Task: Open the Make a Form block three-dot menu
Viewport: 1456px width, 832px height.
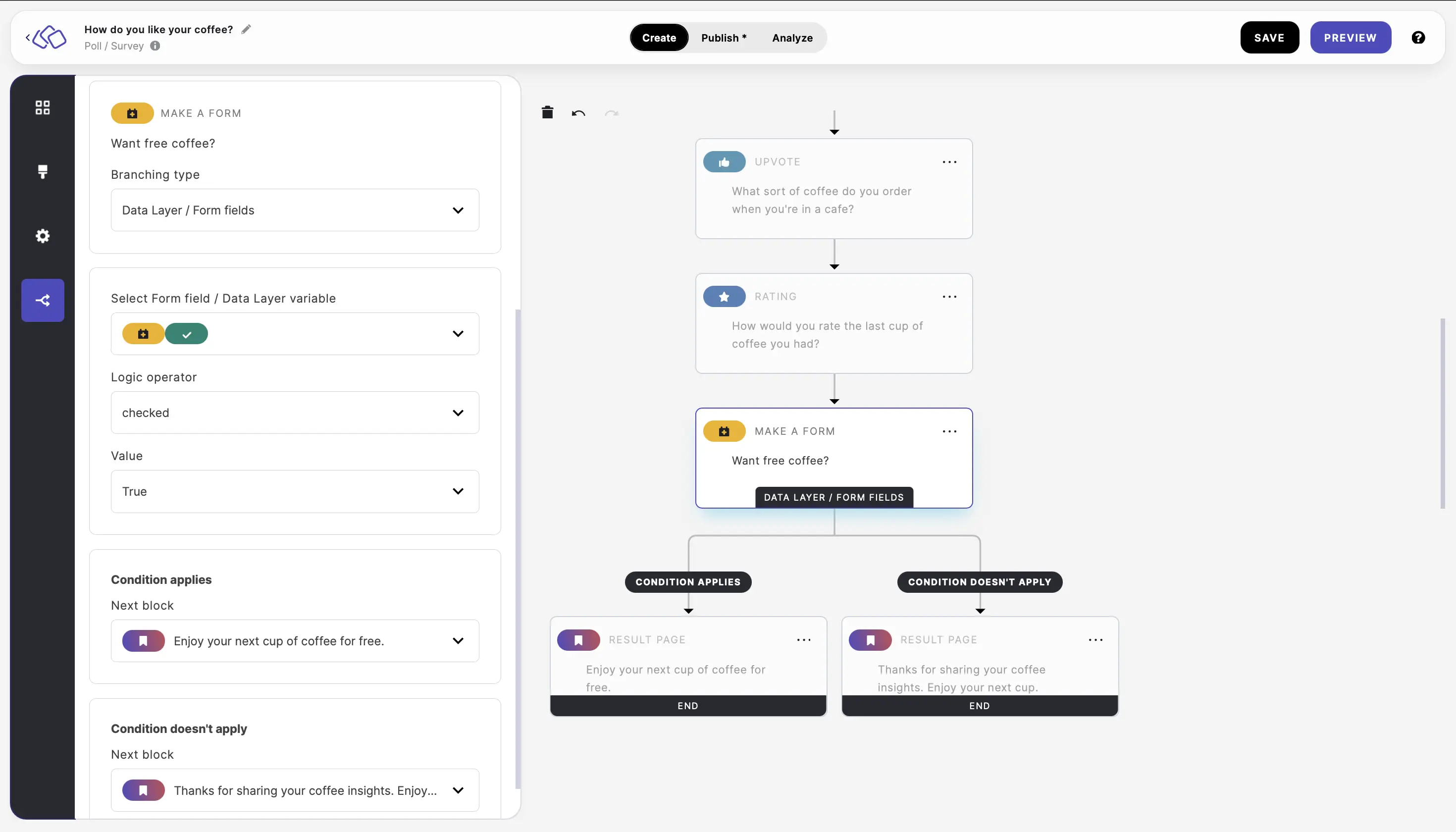Action: [x=950, y=431]
